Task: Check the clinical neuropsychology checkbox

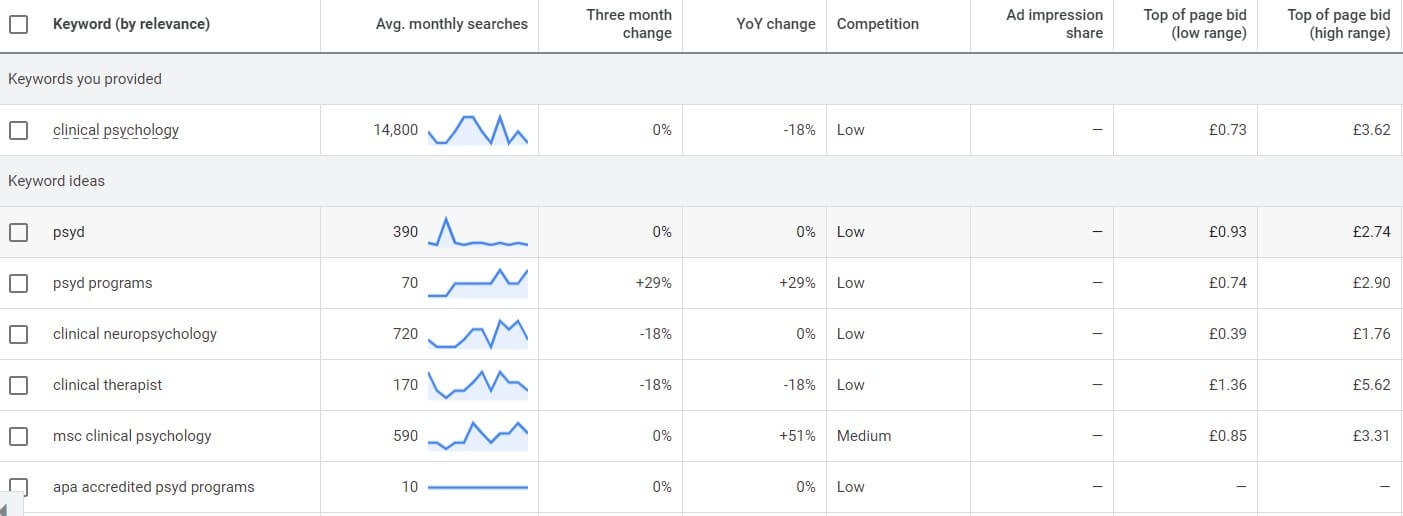Action: point(18,334)
